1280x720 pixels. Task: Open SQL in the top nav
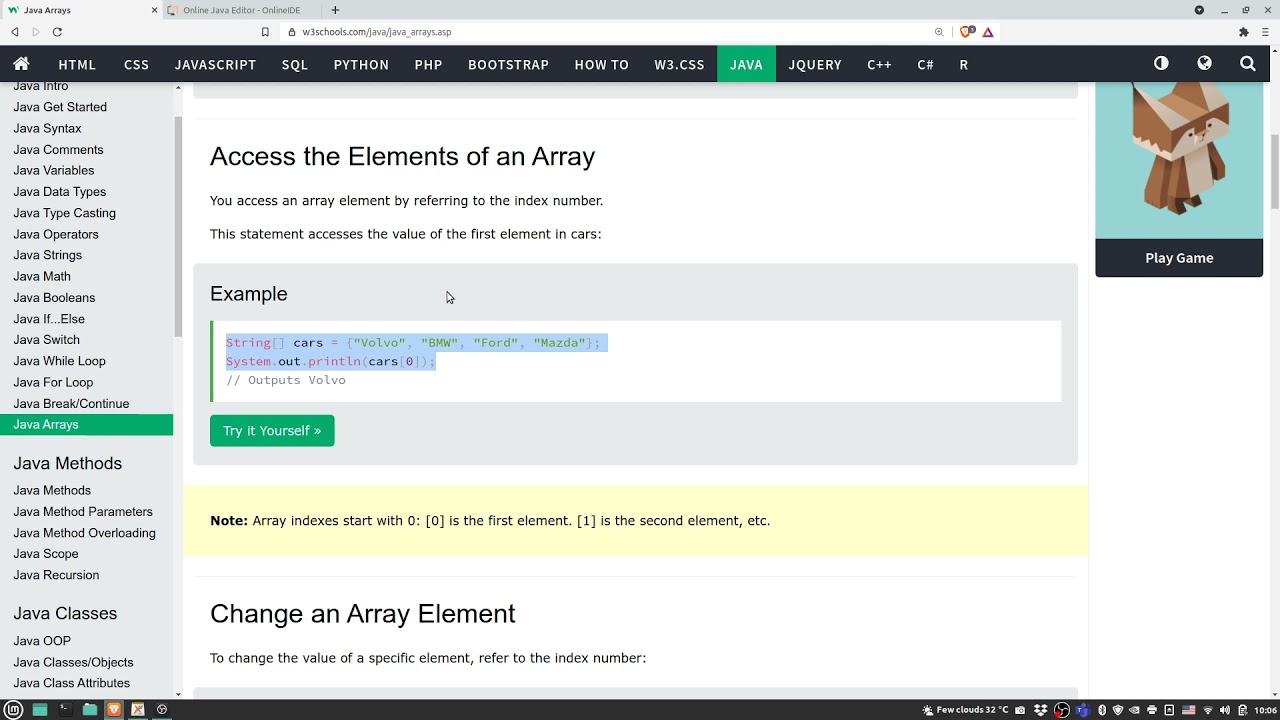pyautogui.click(x=295, y=64)
